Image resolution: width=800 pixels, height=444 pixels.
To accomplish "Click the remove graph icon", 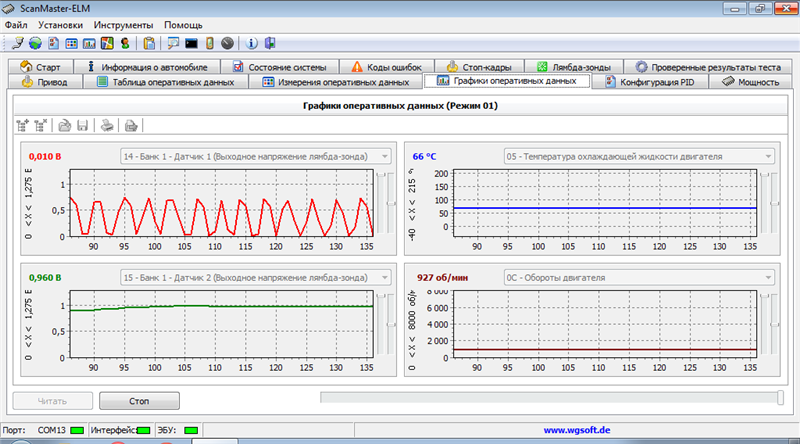I will click(41, 125).
